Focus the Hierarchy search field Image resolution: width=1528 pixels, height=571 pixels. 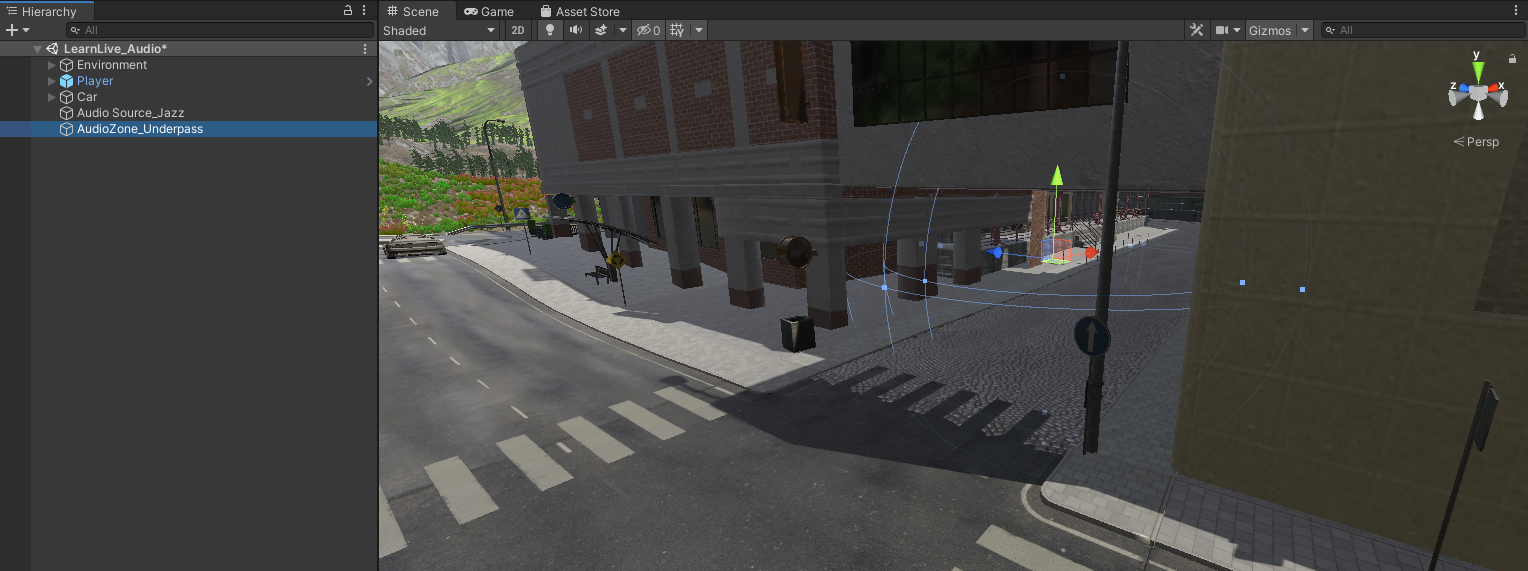pyautogui.click(x=220, y=30)
